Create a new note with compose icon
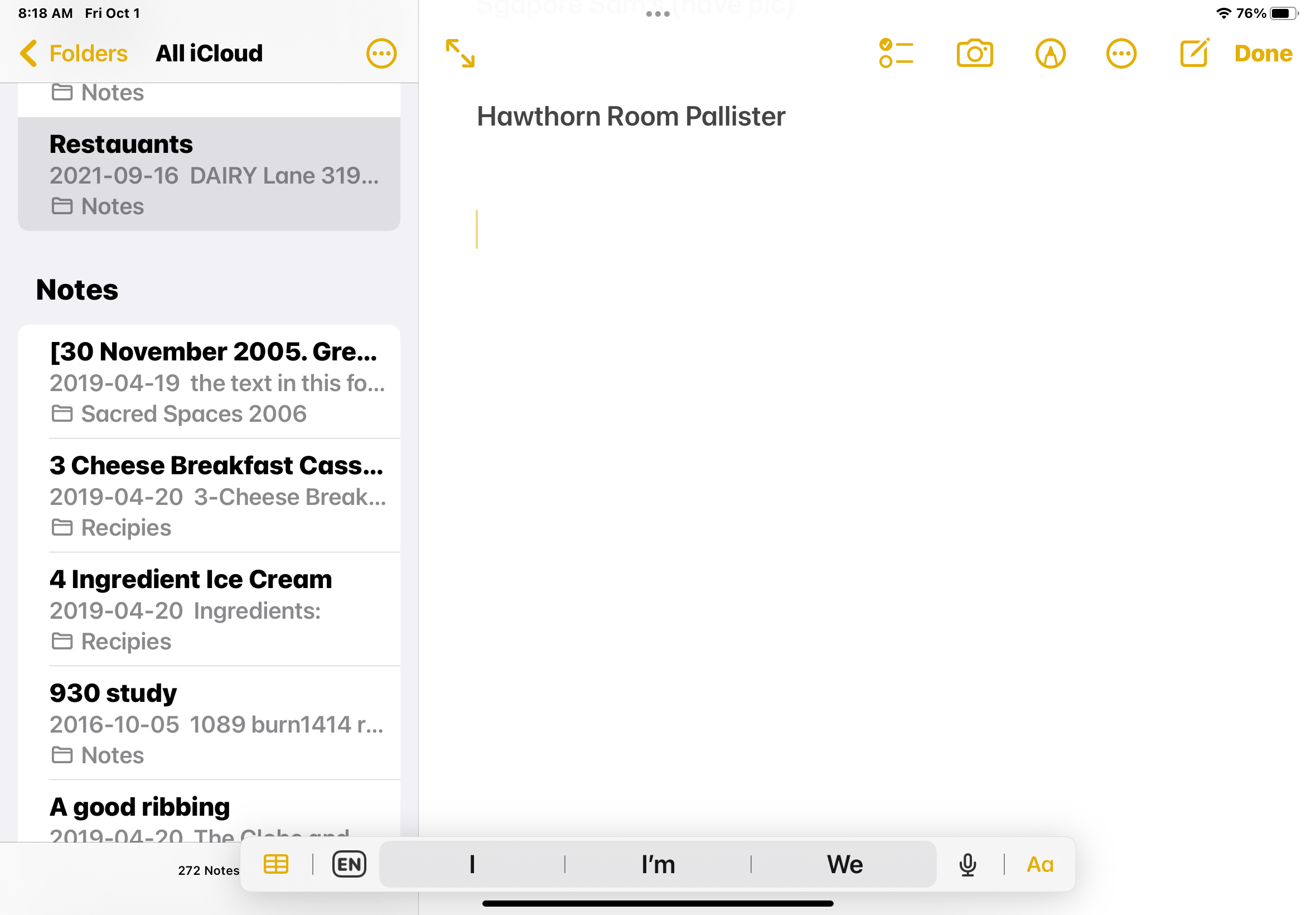The width and height of the screenshot is (1316, 915). coord(1193,54)
